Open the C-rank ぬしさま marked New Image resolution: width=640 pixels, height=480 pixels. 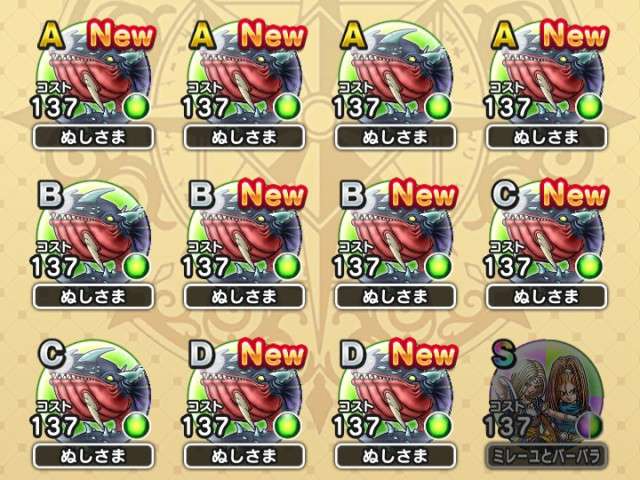point(546,235)
